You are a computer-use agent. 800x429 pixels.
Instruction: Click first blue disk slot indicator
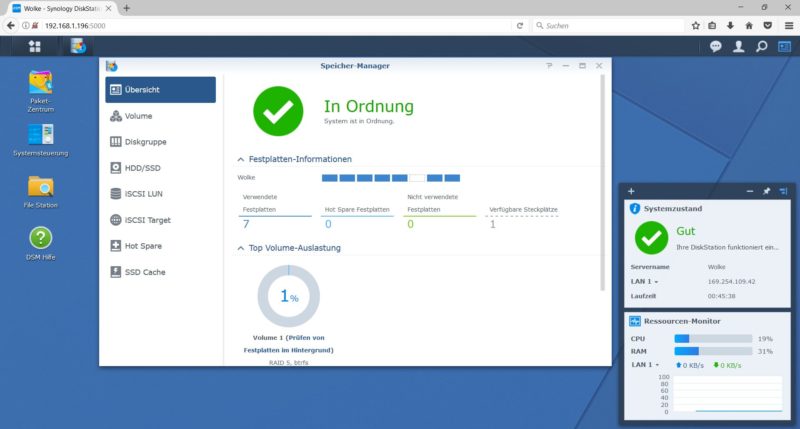[330, 178]
